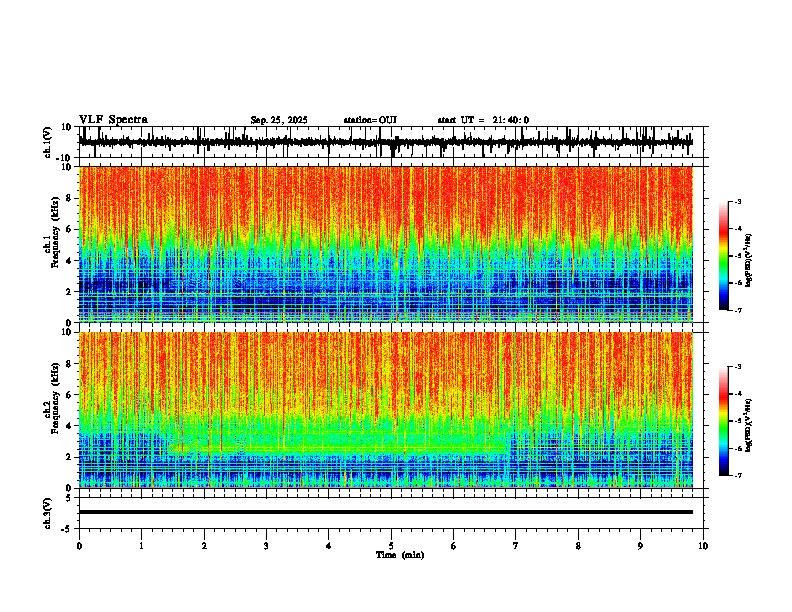The width and height of the screenshot is (792, 612).
Task: Click time axis tick label "10" at the axis end
Action: point(703,546)
